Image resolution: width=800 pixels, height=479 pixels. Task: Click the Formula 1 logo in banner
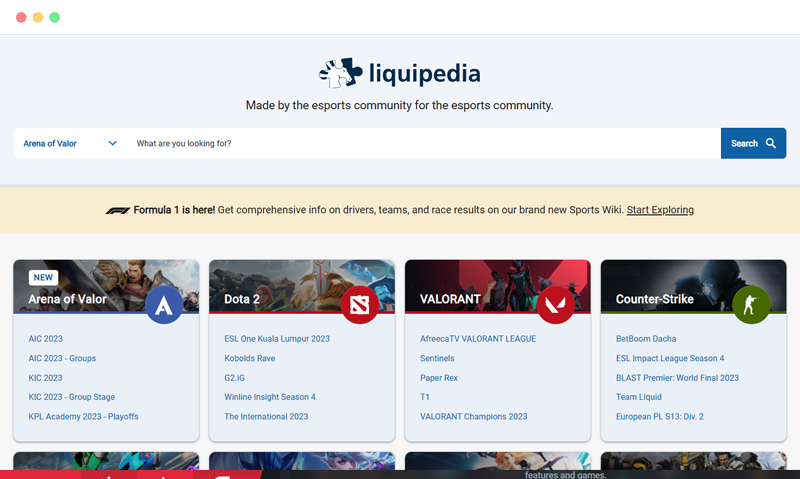point(118,210)
